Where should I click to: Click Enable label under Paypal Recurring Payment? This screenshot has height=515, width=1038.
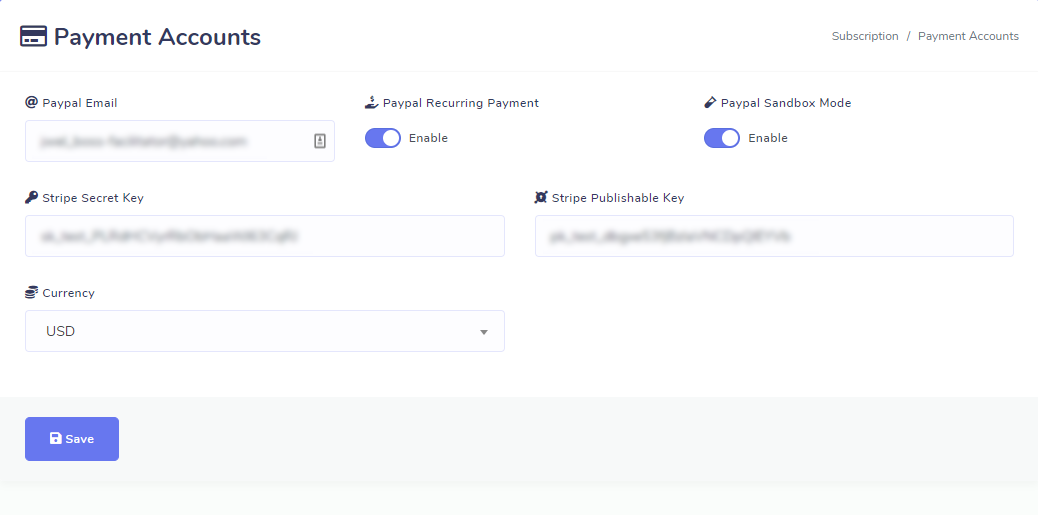point(428,138)
